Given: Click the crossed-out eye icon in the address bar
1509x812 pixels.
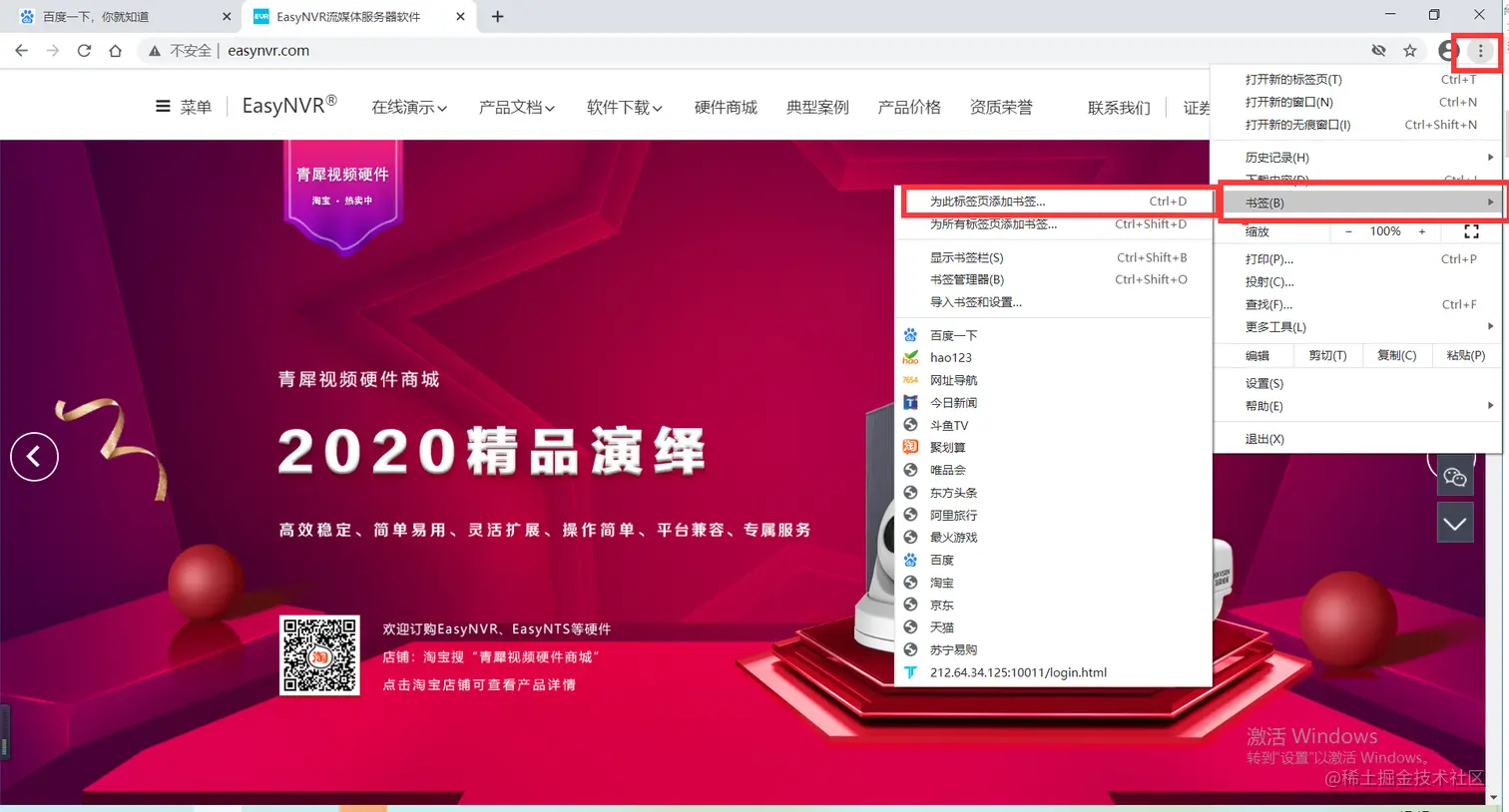Looking at the screenshot, I should click(1378, 51).
